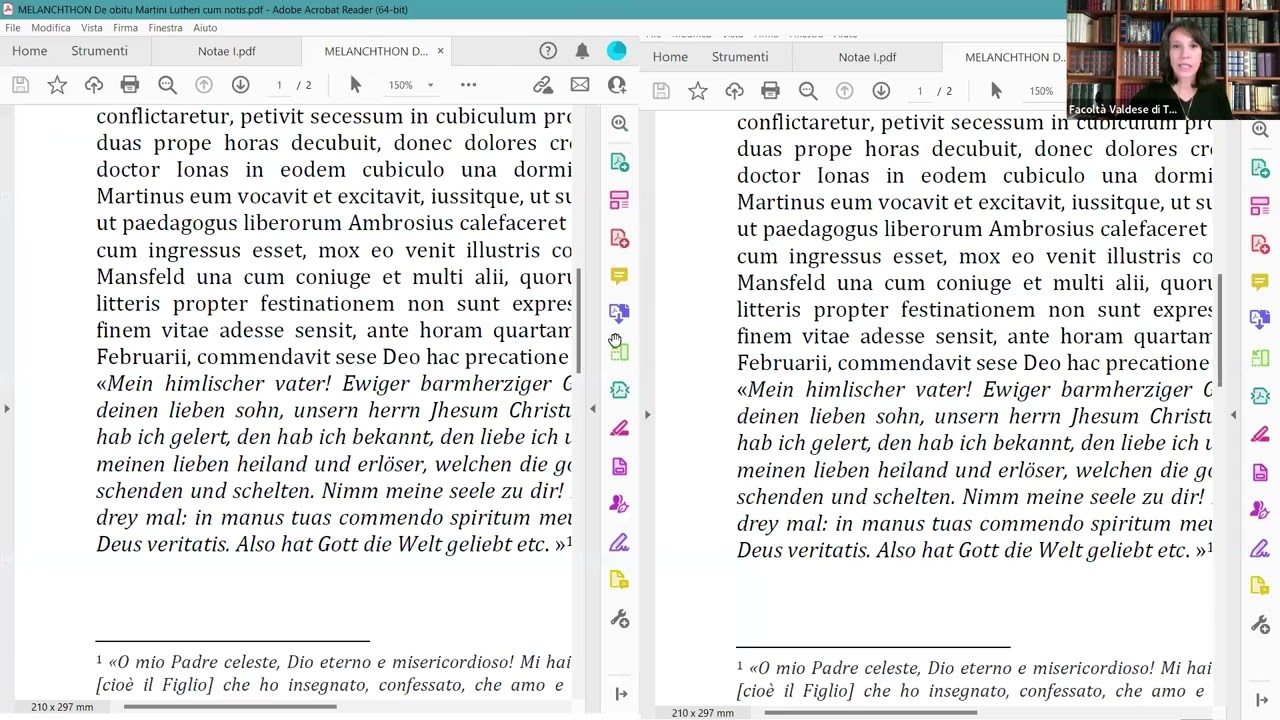Open Create PDF tool in left window side pane

click(620, 238)
